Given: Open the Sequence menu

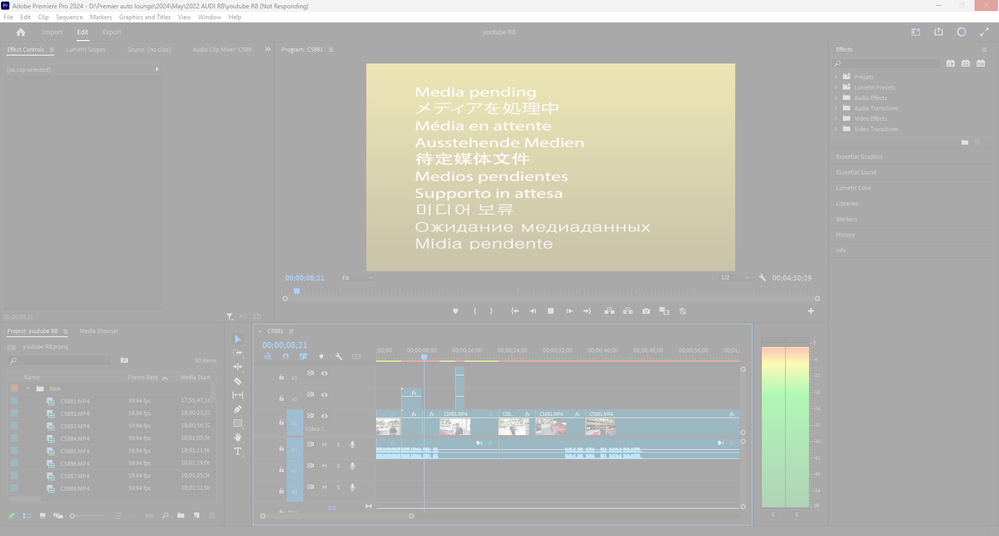Looking at the screenshot, I should tap(69, 17).
